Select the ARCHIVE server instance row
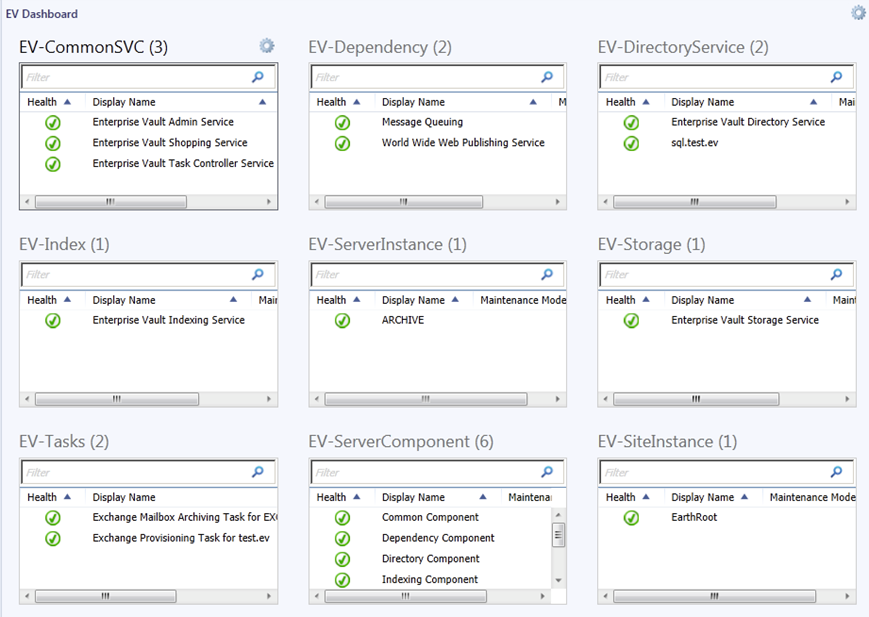The height and width of the screenshot is (617, 869). [438, 320]
